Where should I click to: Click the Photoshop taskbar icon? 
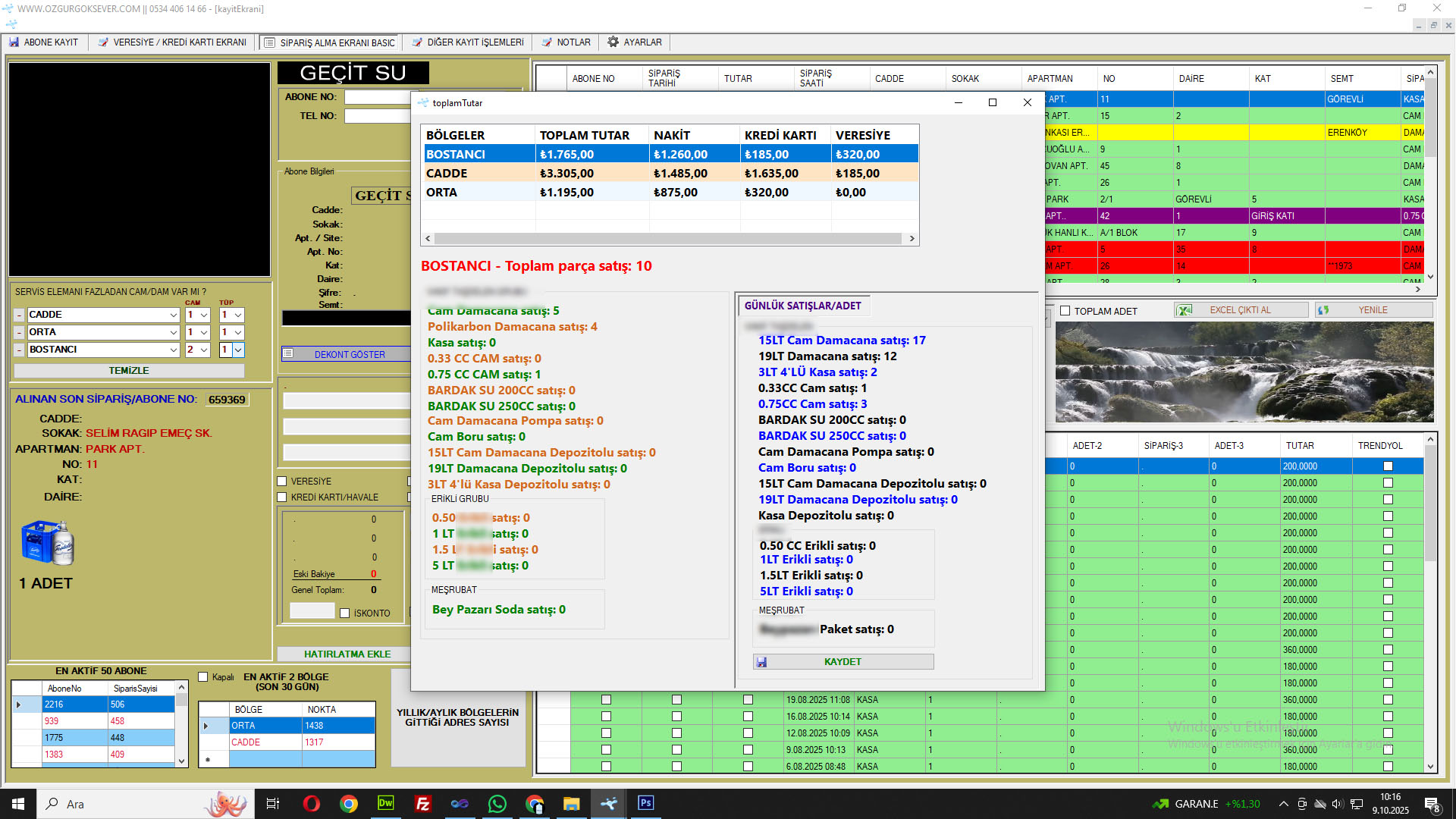coord(645,804)
